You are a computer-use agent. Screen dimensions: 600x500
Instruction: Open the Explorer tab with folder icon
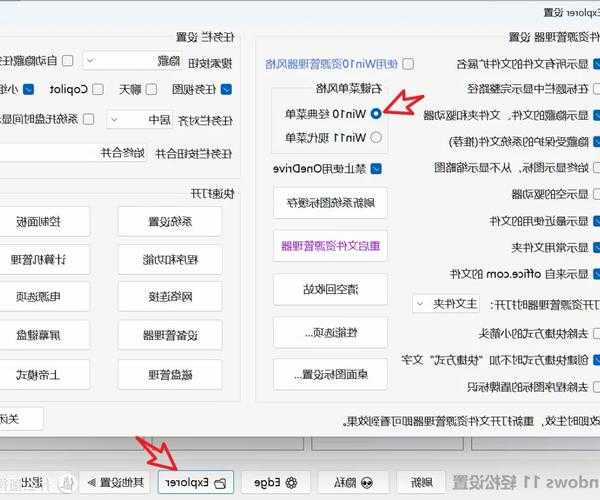coord(196,482)
